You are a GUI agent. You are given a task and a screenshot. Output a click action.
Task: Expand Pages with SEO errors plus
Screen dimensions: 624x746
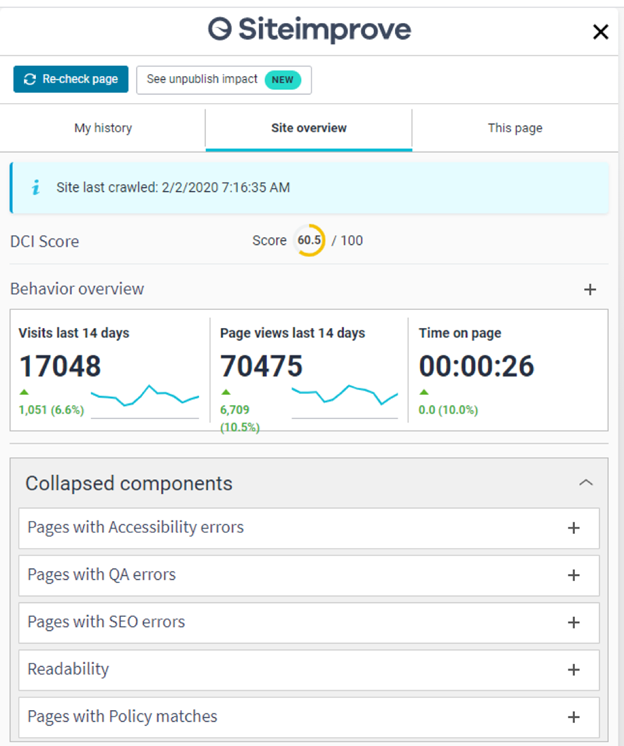pos(574,622)
